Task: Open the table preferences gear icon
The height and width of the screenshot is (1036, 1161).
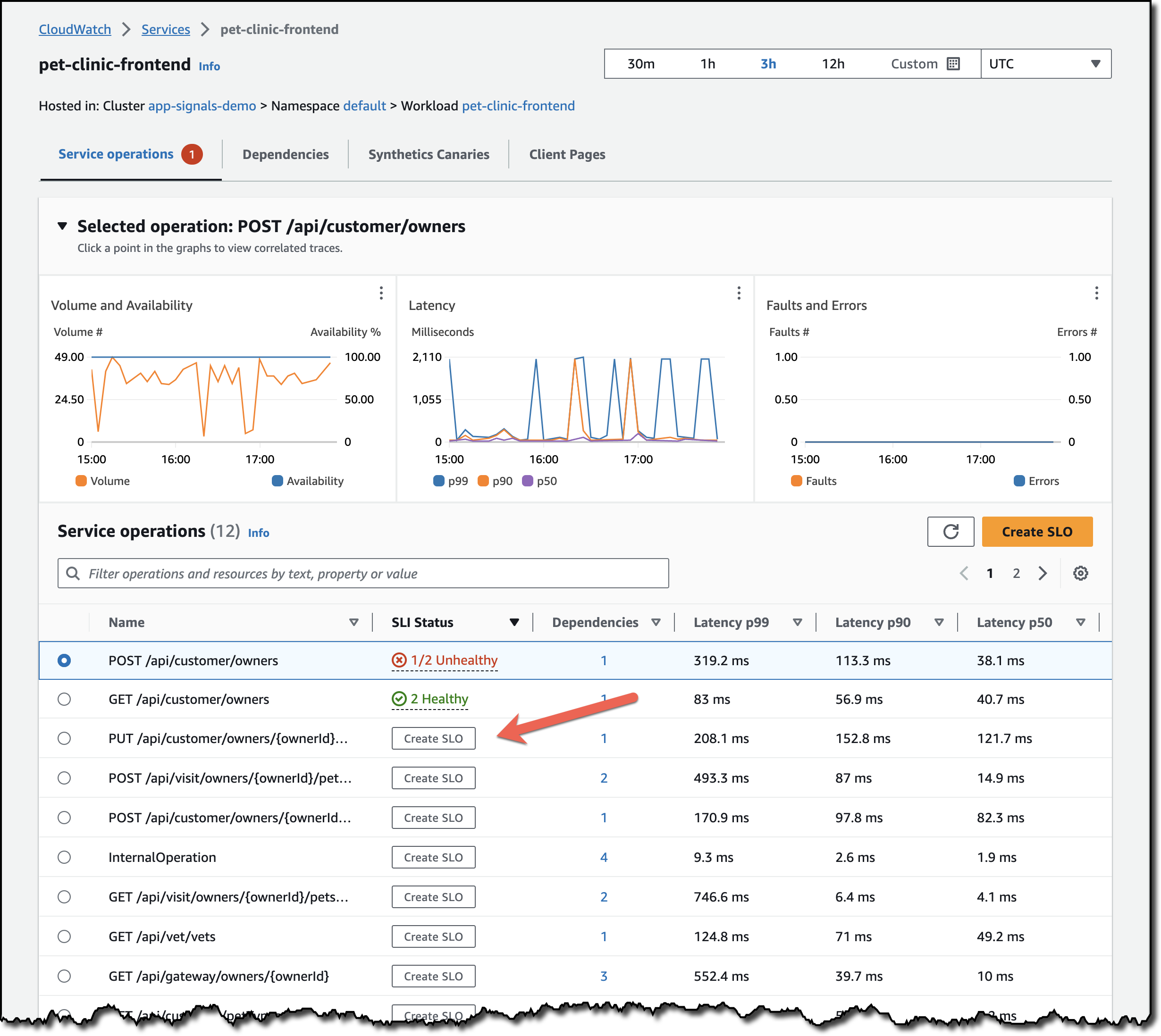Action: (x=1080, y=573)
